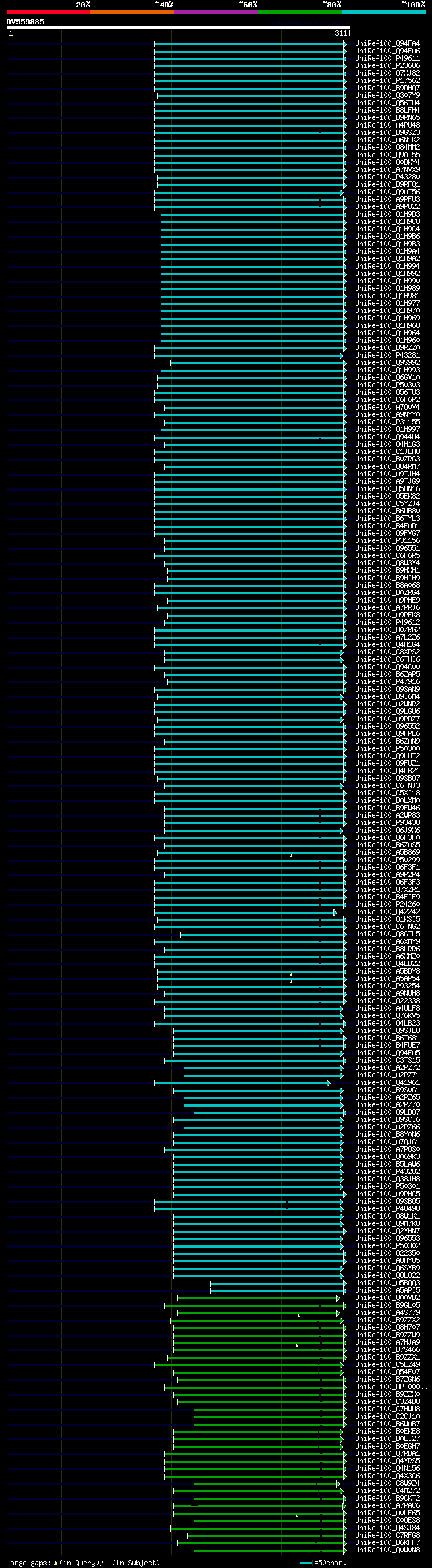Viewport: 432px width, 1568px height.
Task: Click the cyan alignment bar for UniRef100_A5BQQ3
Action: coord(278,1283)
